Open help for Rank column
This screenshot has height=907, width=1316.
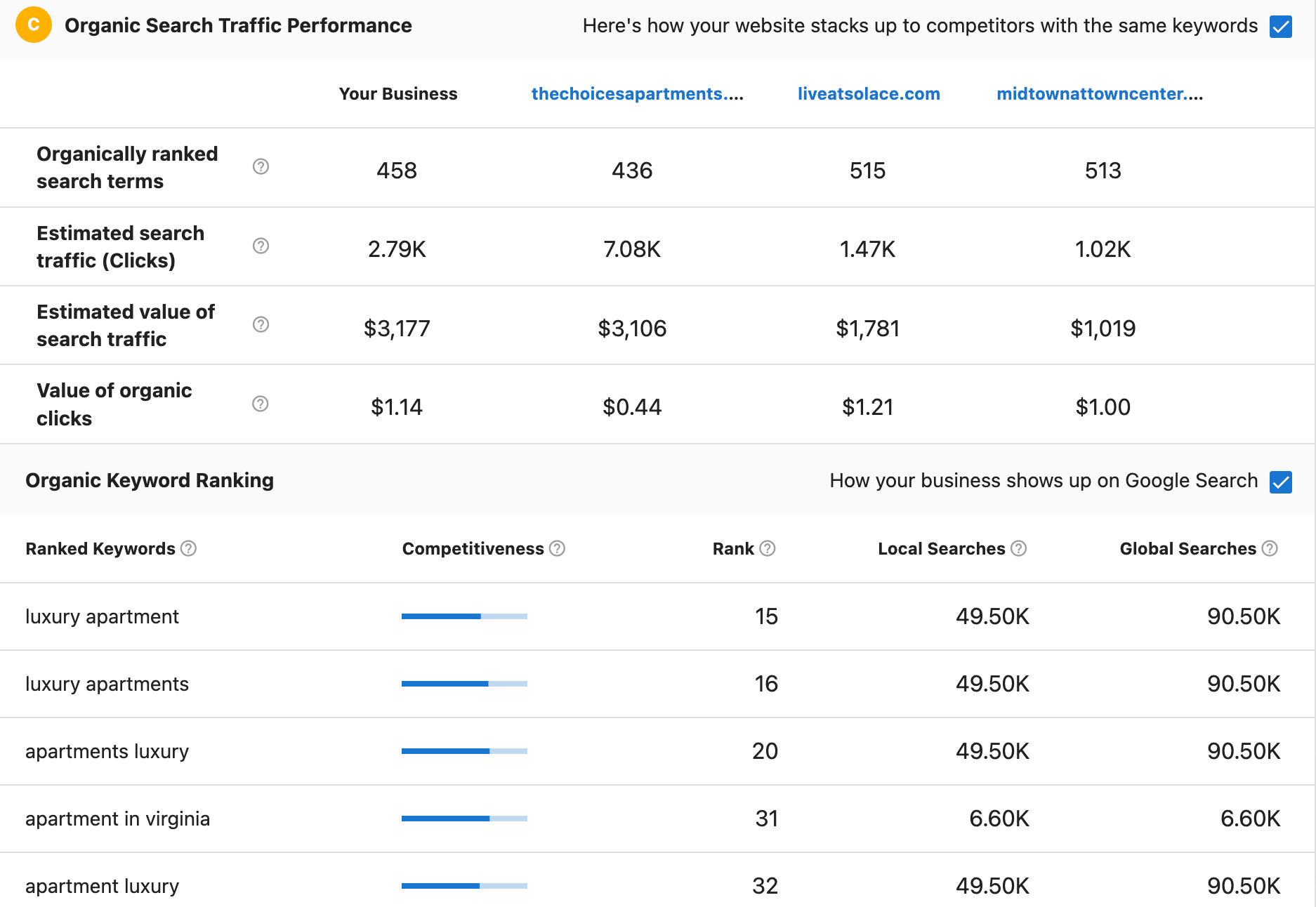tap(768, 549)
